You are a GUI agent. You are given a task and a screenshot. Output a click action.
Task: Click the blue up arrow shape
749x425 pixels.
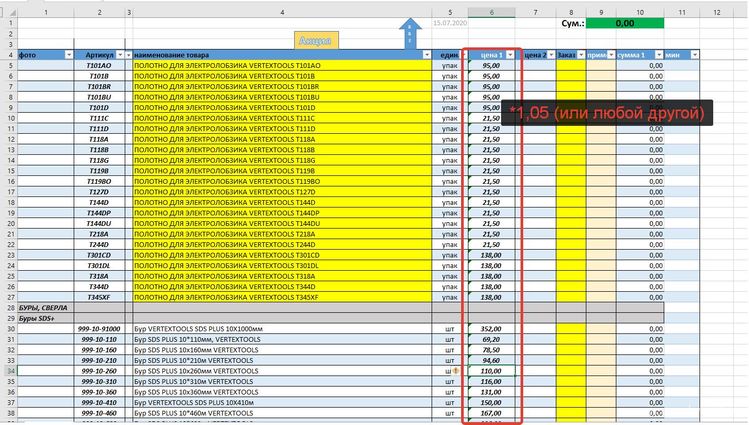pyautogui.click(x=410, y=33)
